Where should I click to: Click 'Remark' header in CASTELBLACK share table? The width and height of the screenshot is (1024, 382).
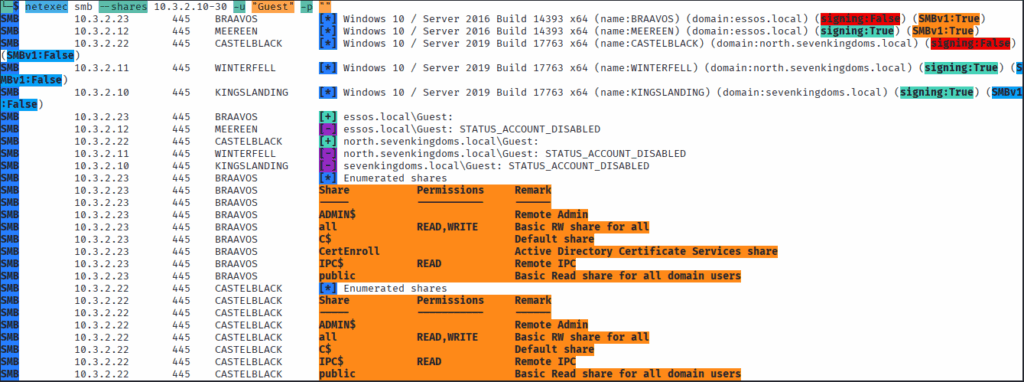coord(533,300)
